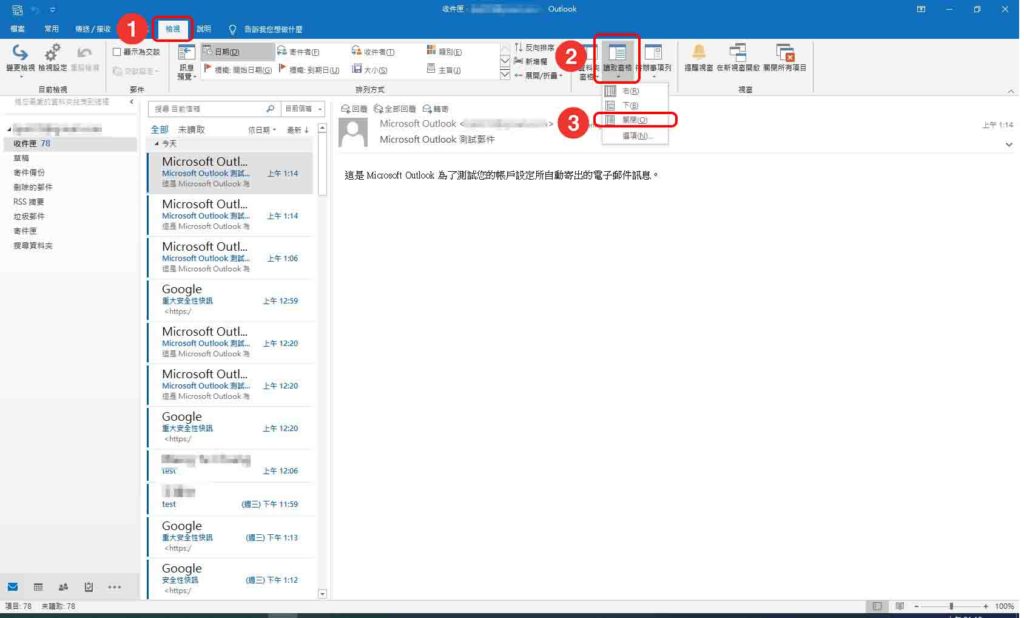Image resolution: width=1024 pixels, height=618 pixels.
Task: Switch to People in bottom navigation
Action: pos(63,587)
